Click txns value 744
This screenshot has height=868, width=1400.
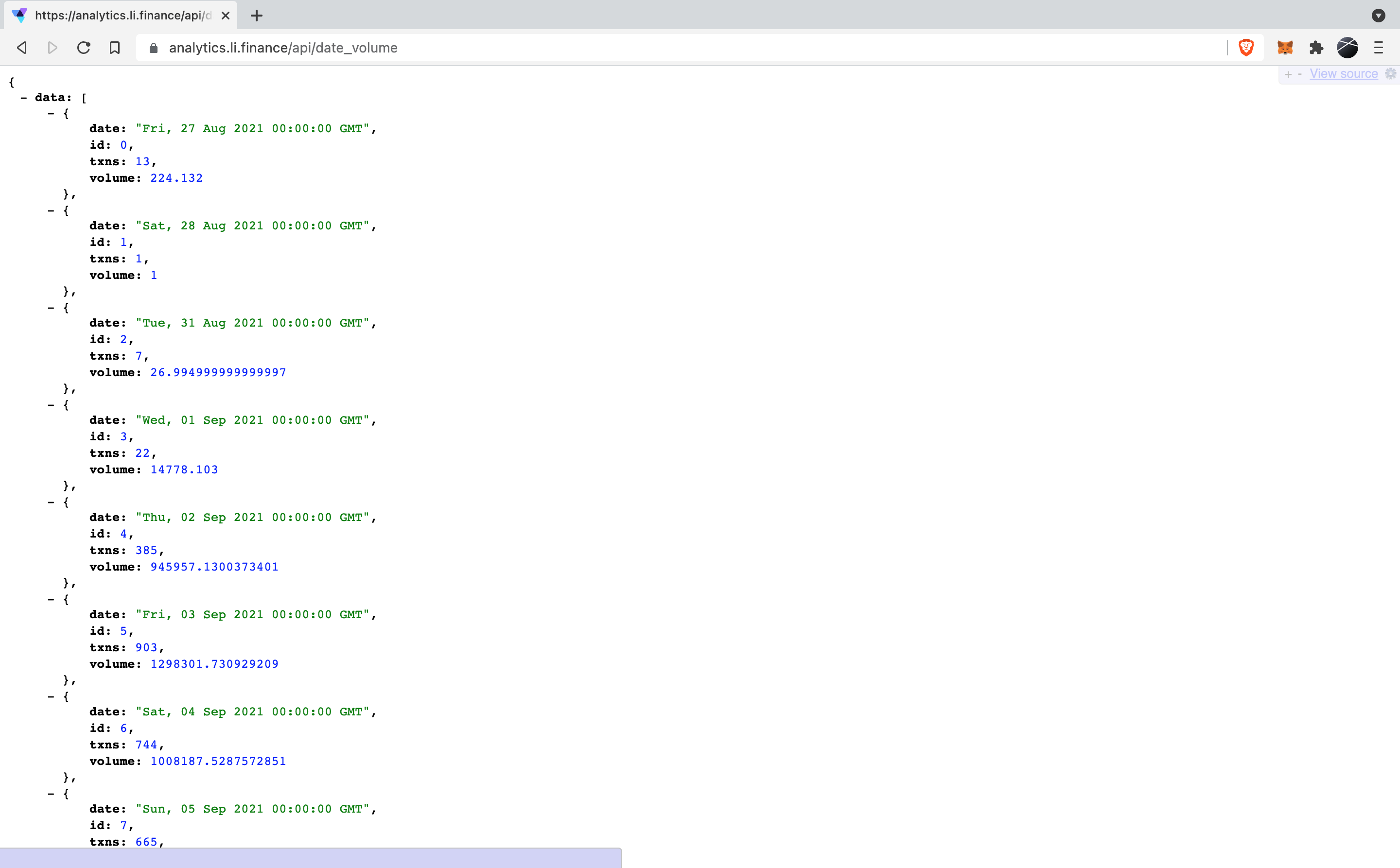point(146,745)
